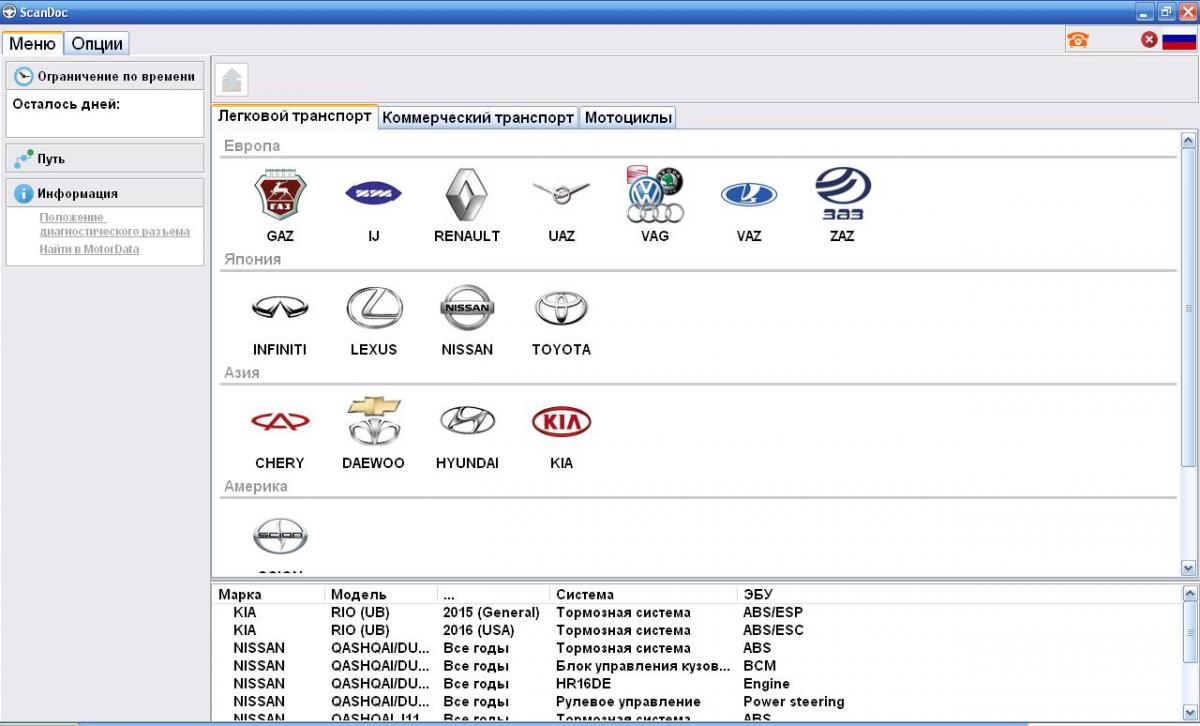Click the clock icon for time limit
The height and width of the screenshot is (726, 1200).
coord(23,77)
